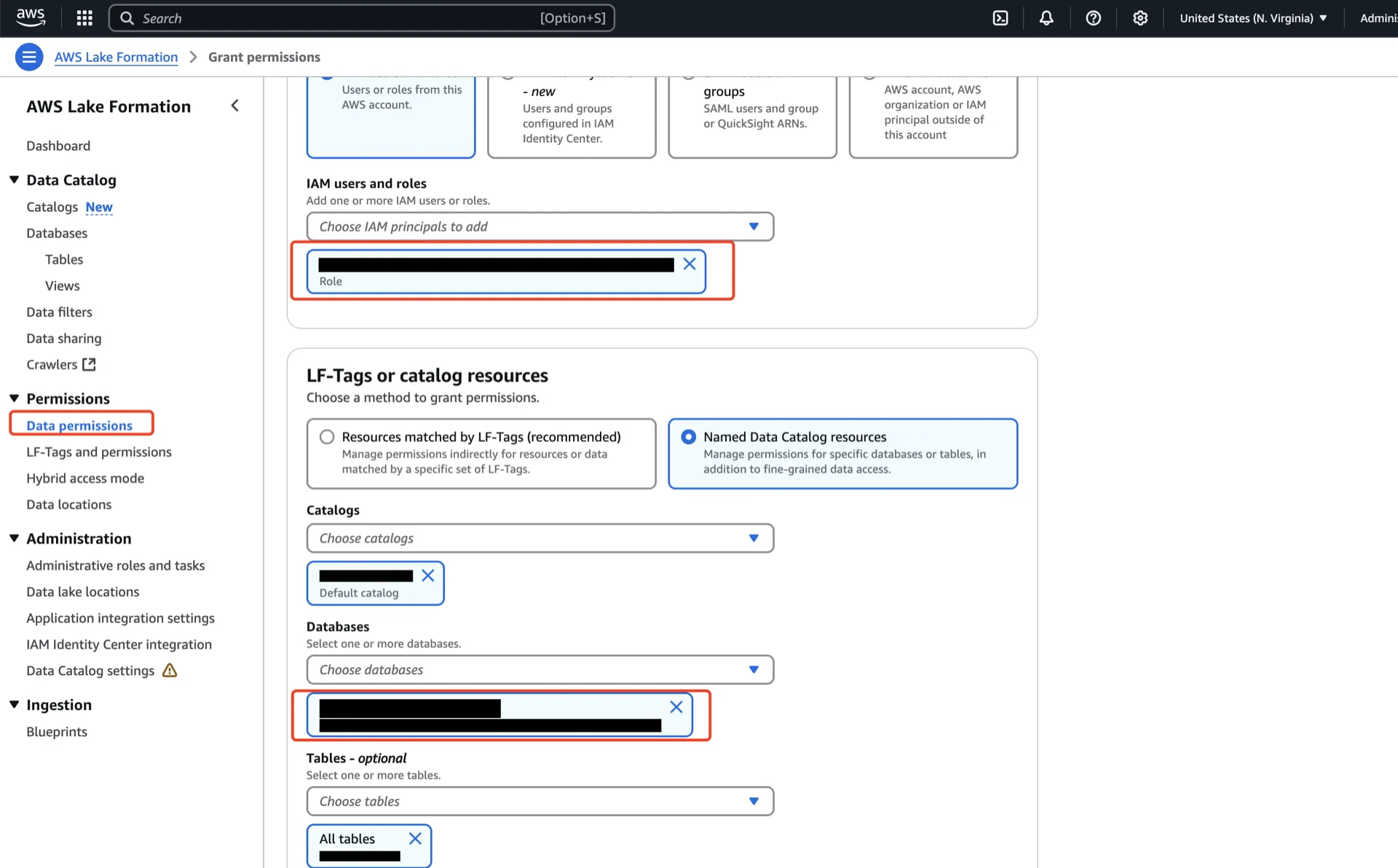Image resolution: width=1398 pixels, height=868 pixels.
Task: Open the Choose databases dropdown
Action: [x=540, y=669]
